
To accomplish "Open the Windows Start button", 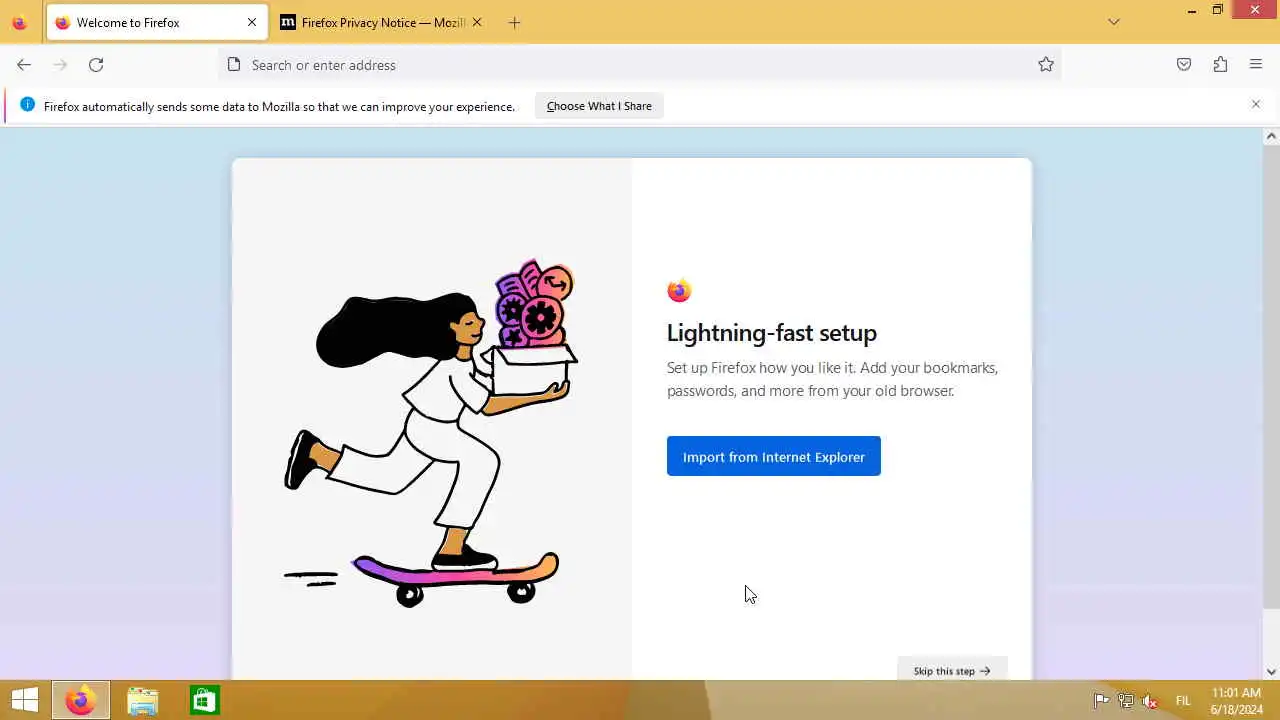I will point(24,700).
